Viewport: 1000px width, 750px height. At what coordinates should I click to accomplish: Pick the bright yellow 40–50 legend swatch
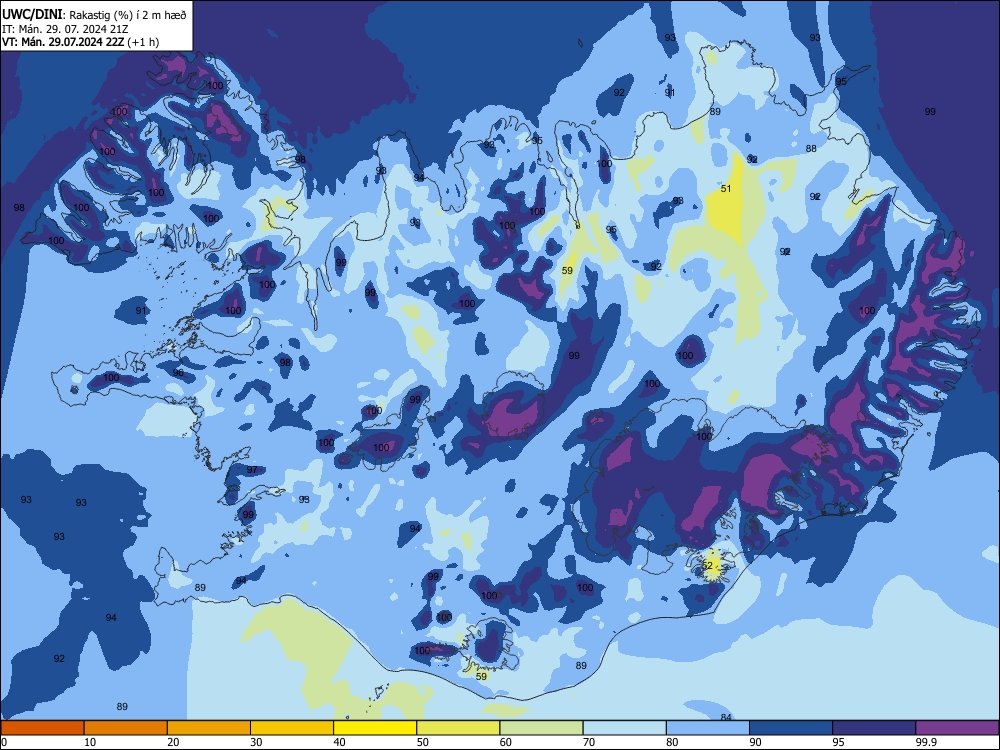click(375, 728)
